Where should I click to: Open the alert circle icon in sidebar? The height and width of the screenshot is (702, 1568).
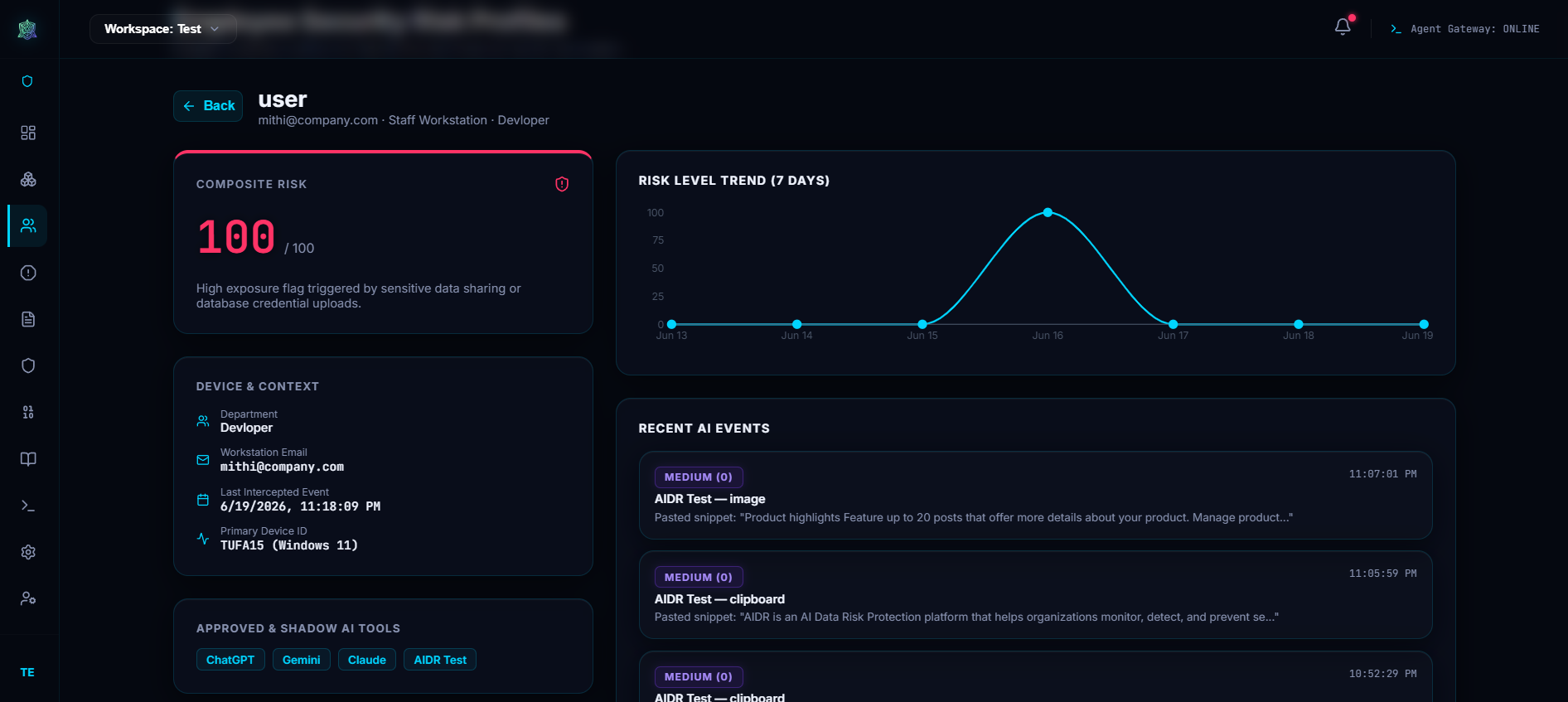tap(28, 273)
